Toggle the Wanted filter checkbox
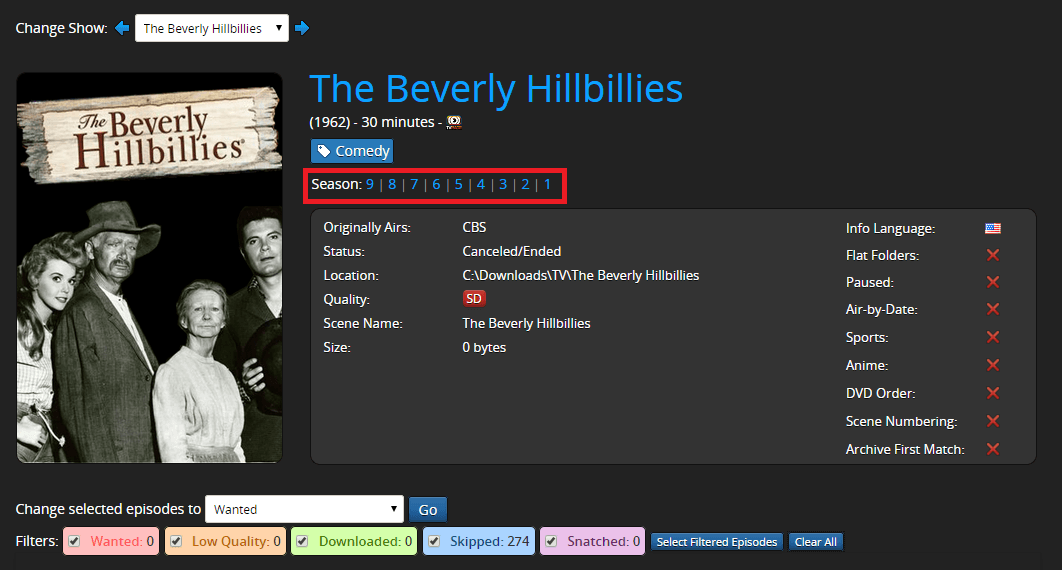Screen dimensions: 1062x570 pyautogui.click(x=76, y=542)
